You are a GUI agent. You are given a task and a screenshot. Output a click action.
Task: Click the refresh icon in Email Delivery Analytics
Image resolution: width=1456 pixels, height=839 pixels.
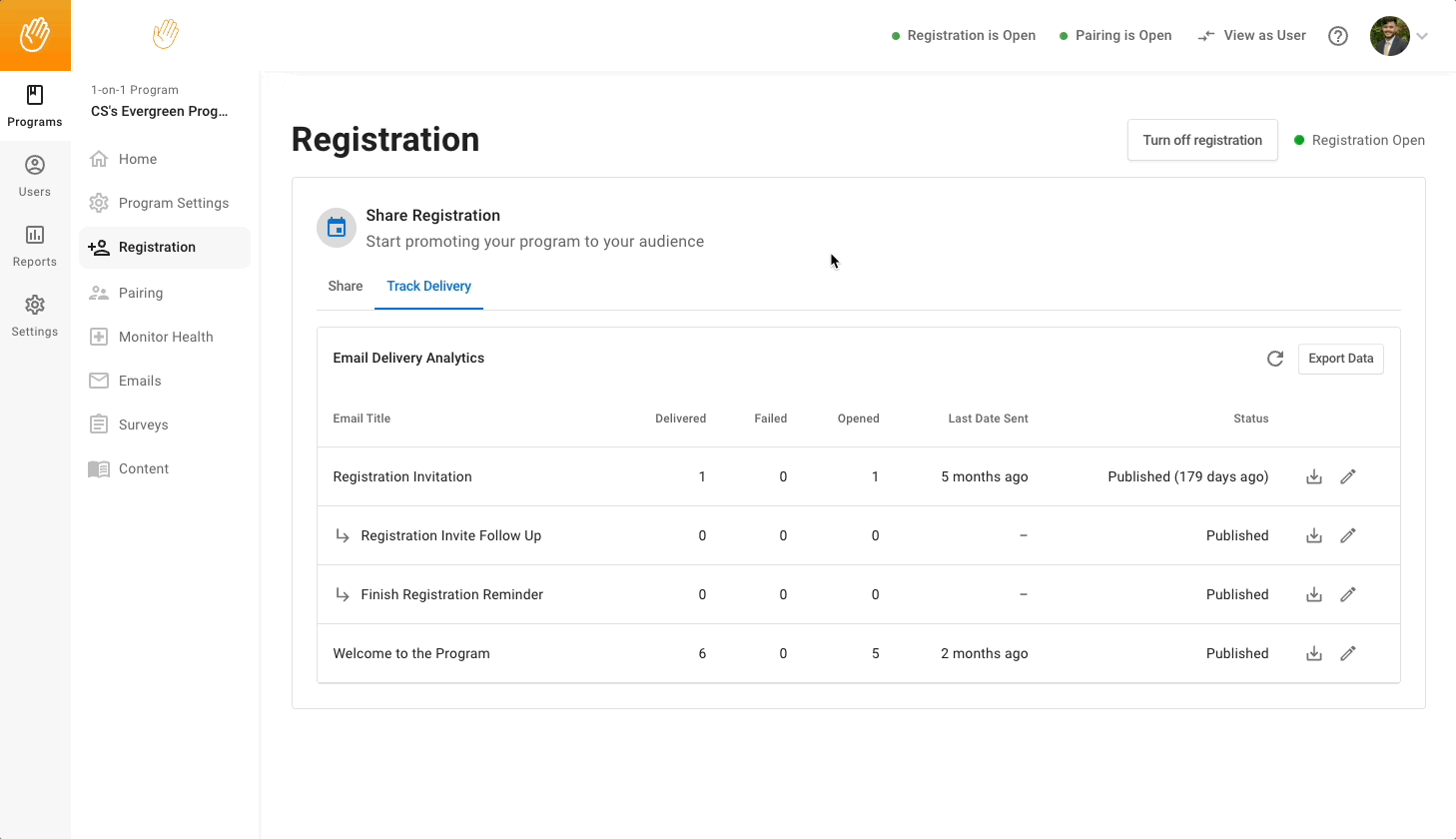pyautogui.click(x=1274, y=359)
